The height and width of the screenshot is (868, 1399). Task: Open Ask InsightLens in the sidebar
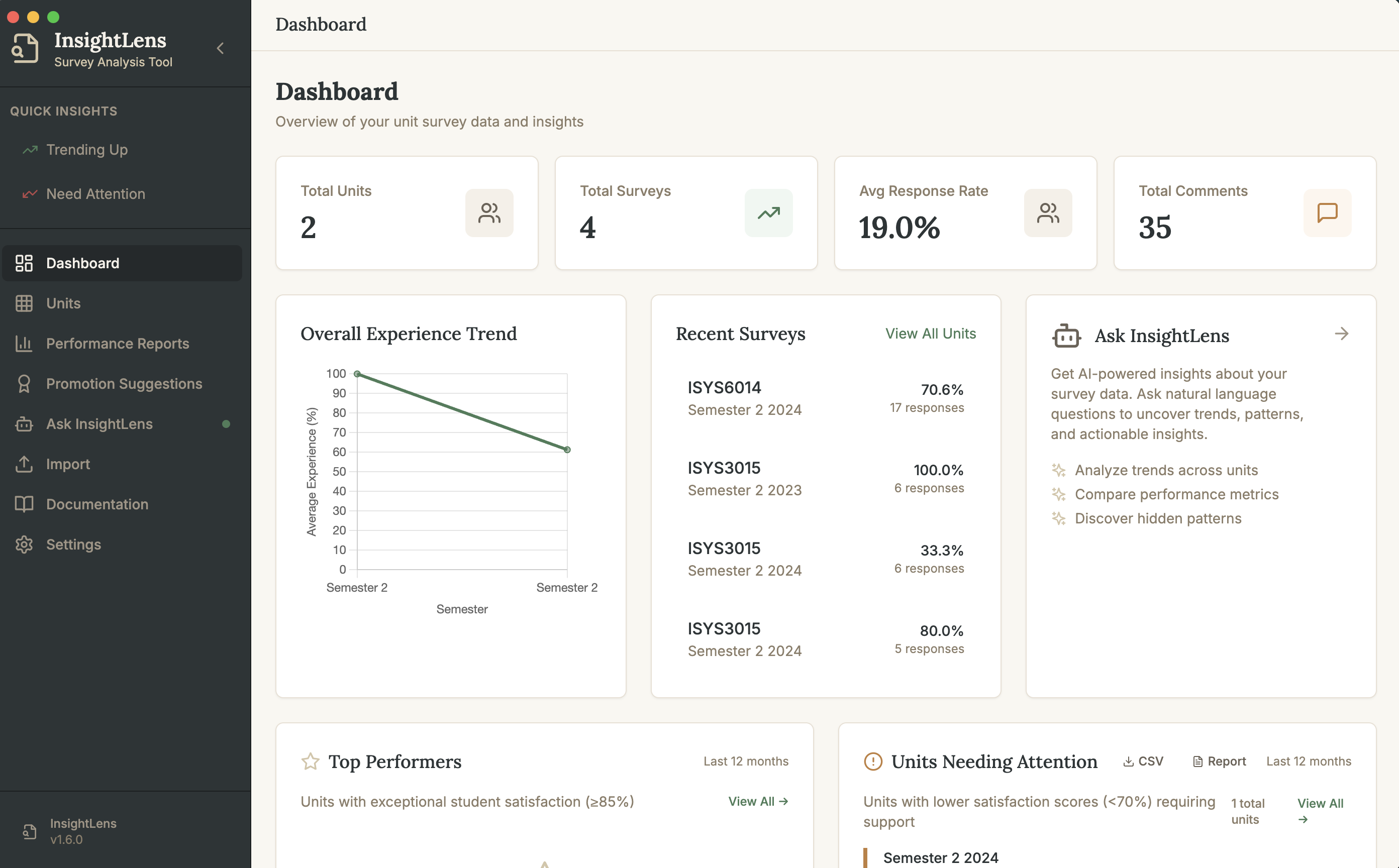[x=99, y=423]
